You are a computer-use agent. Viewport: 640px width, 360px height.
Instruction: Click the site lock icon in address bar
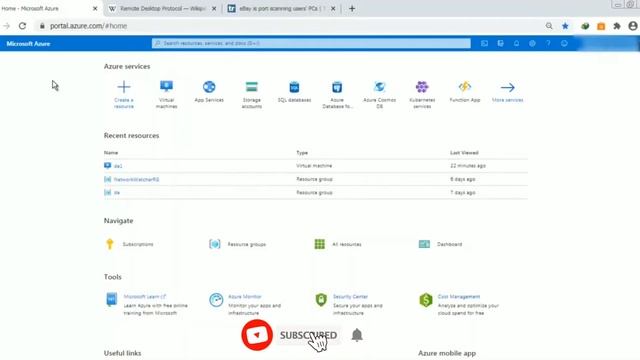point(42,26)
